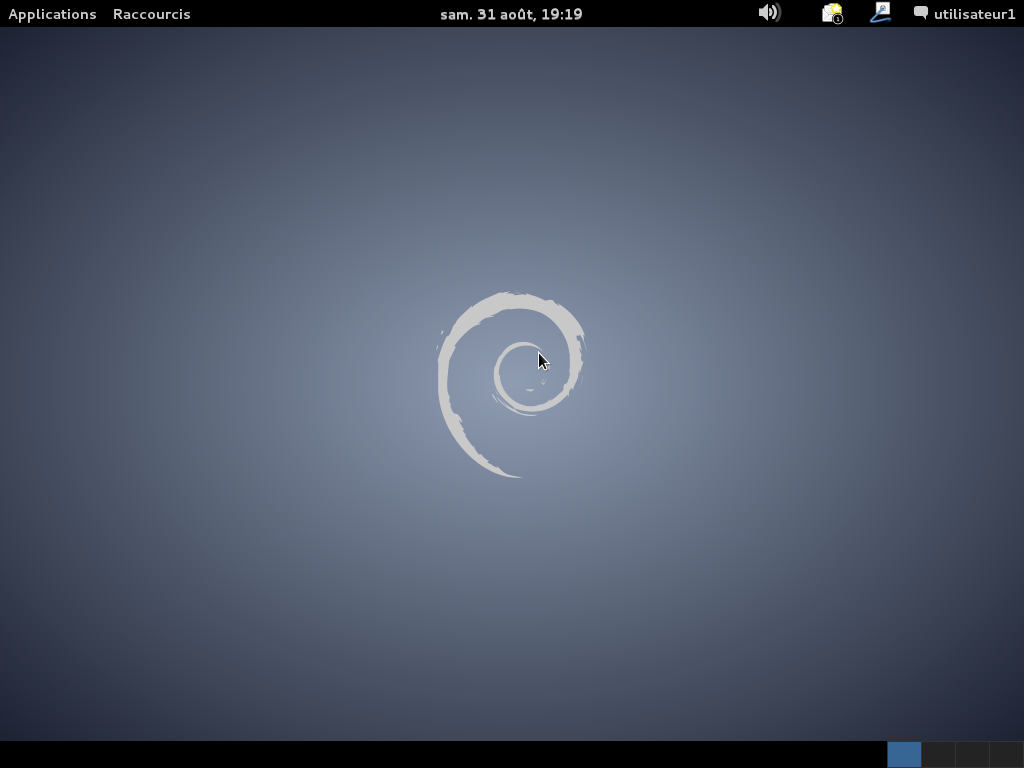Open the Raccourcis menu
The image size is (1024, 768).
(x=151, y=14)
